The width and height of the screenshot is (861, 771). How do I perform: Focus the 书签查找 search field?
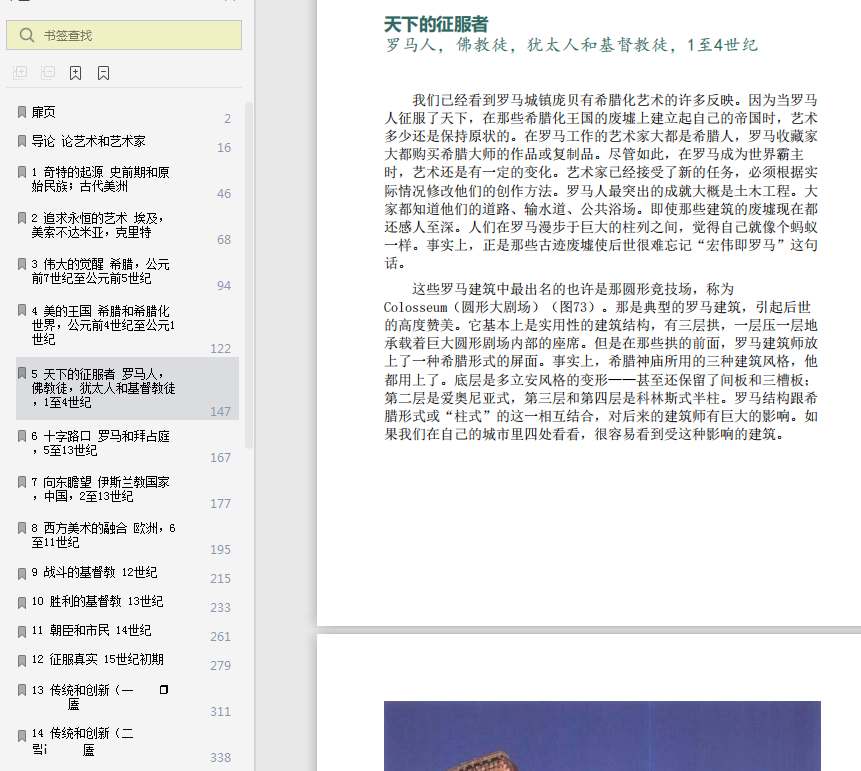tap(124, 35)
